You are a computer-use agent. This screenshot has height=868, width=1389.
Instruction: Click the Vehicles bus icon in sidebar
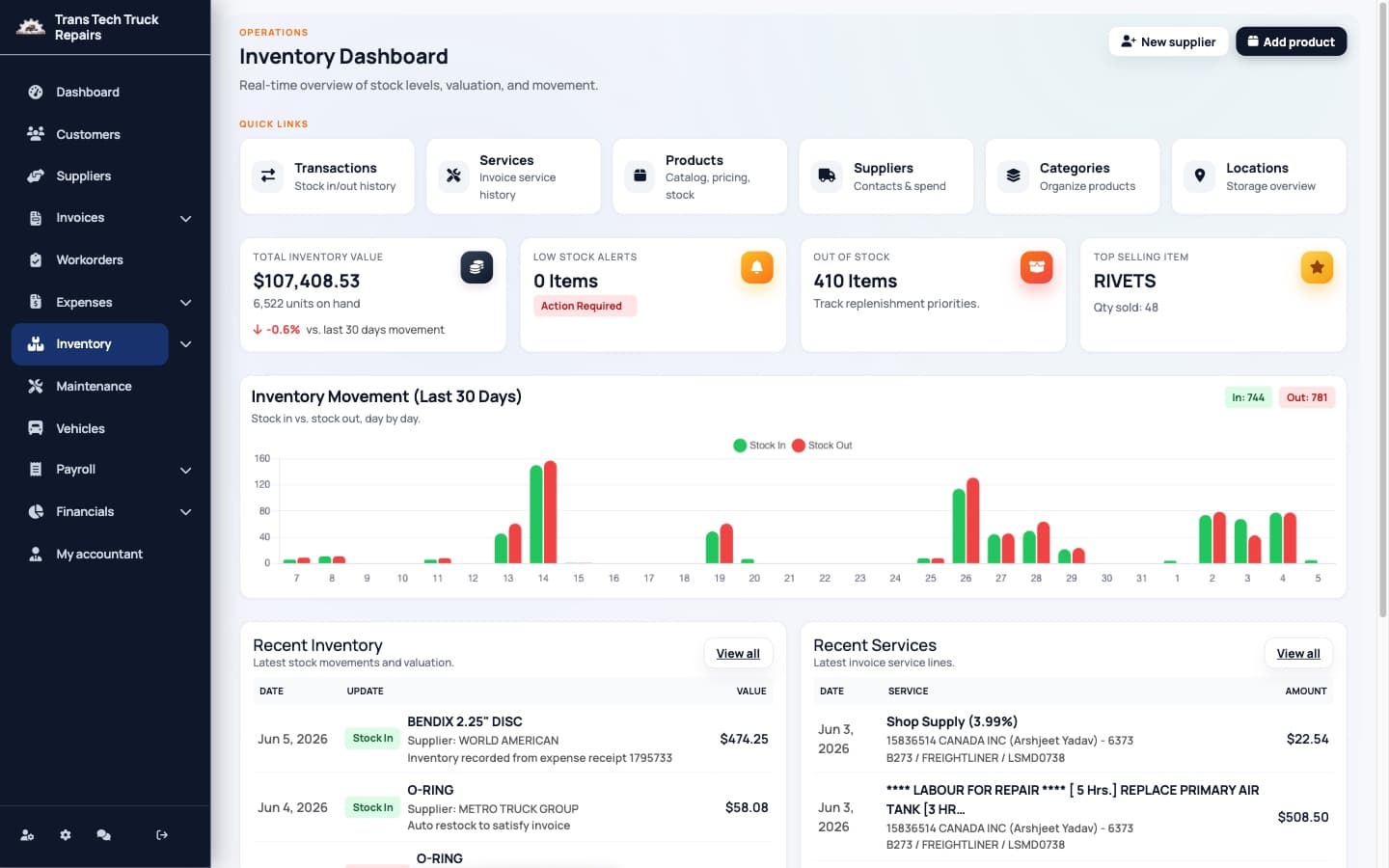tap(36, 428)
